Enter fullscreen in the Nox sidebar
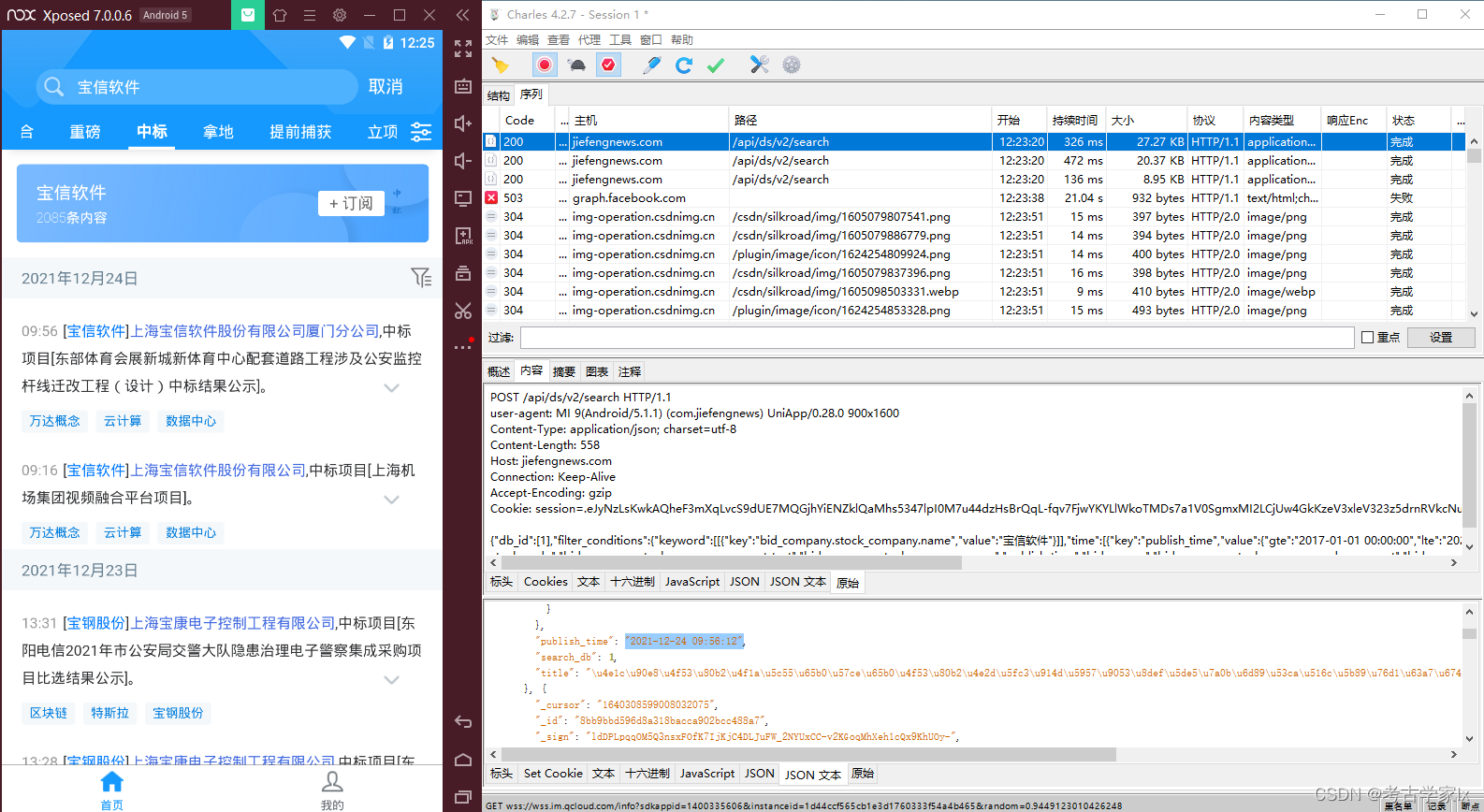Screen dimensions: 1484x812 tap(463, 49)
